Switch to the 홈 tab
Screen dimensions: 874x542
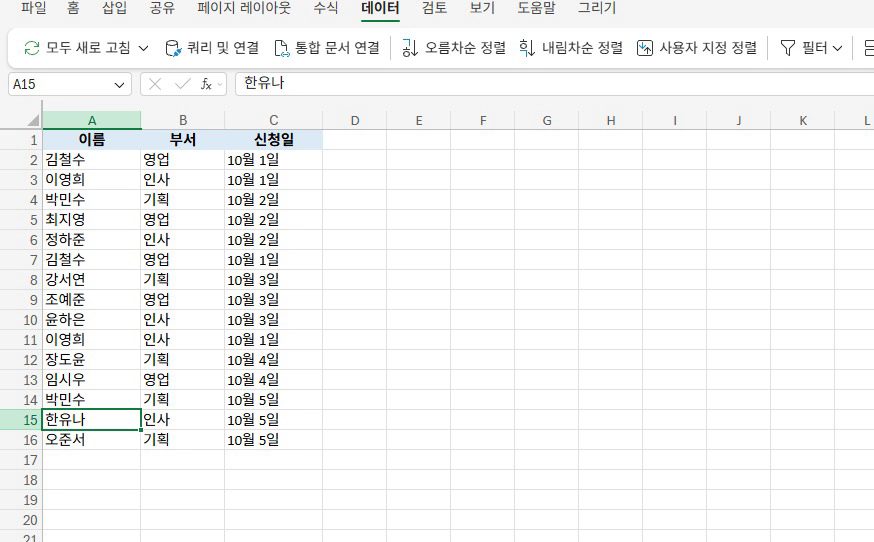coord(73,8)
